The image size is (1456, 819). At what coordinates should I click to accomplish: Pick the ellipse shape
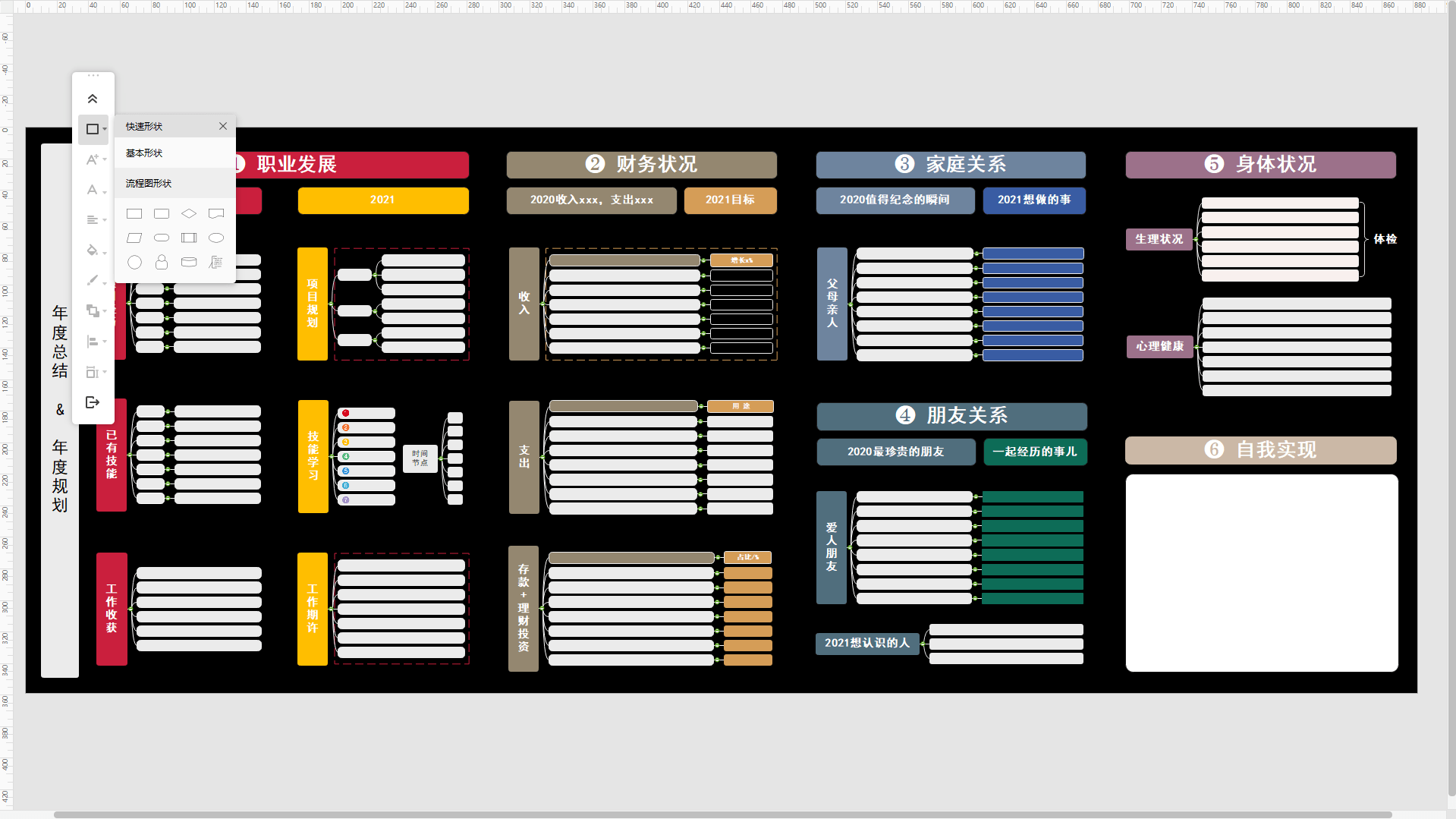pyautogui.click(x=216, y=238)
